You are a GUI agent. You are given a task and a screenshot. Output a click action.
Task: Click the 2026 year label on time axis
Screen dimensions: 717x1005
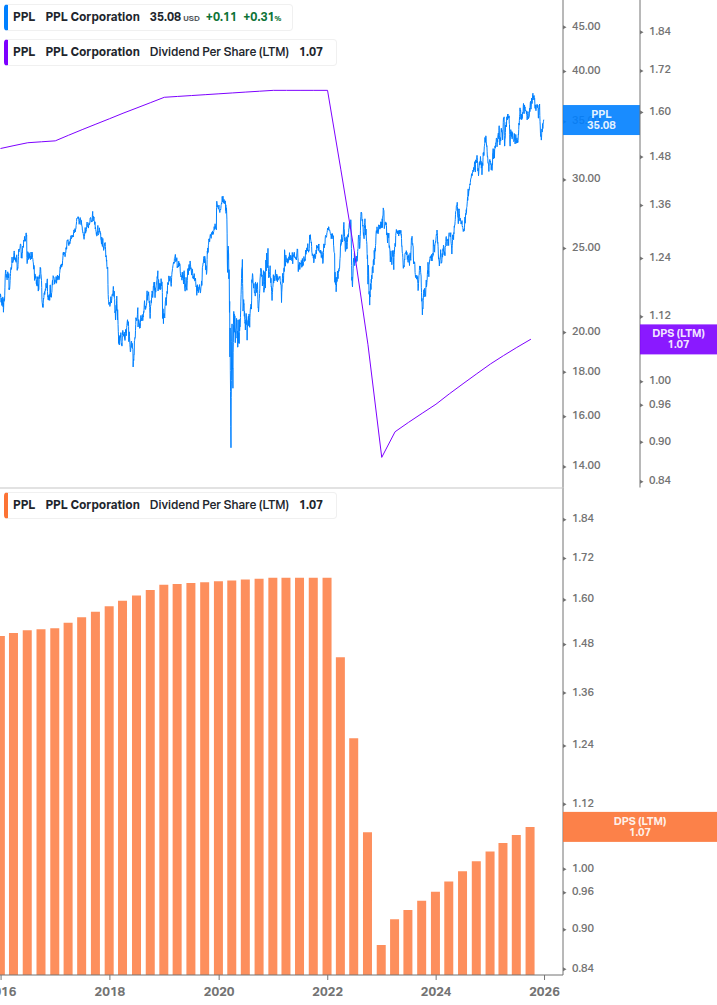(x=545, y=992)
